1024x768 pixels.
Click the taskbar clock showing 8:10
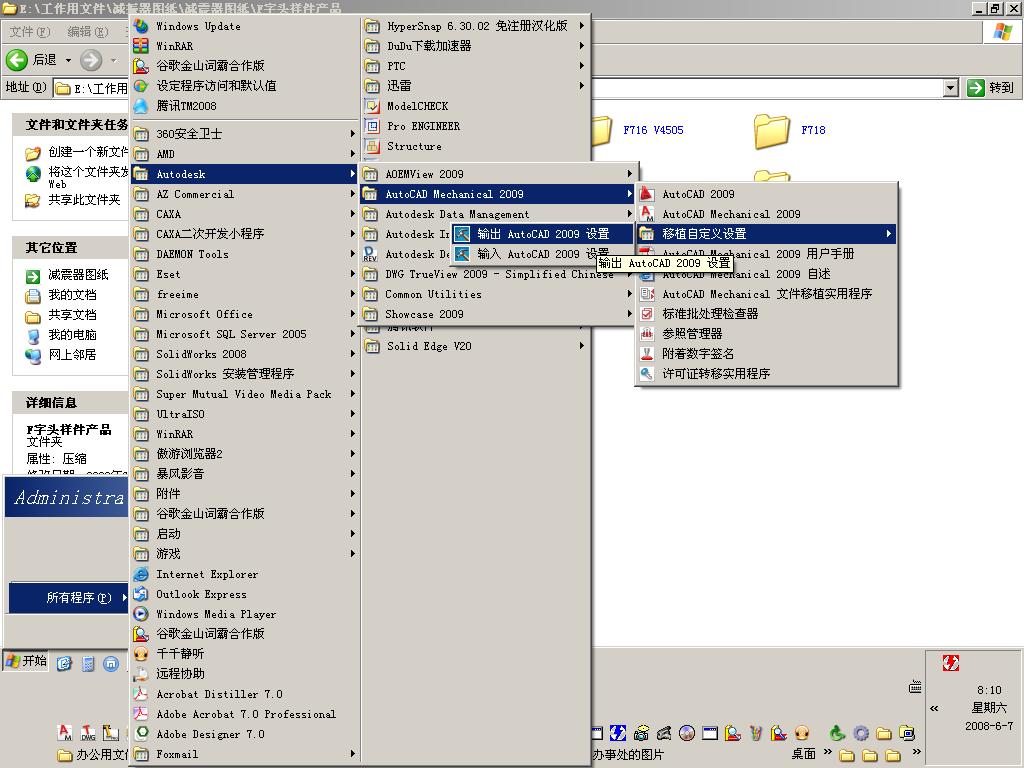(x=989, y=690)
